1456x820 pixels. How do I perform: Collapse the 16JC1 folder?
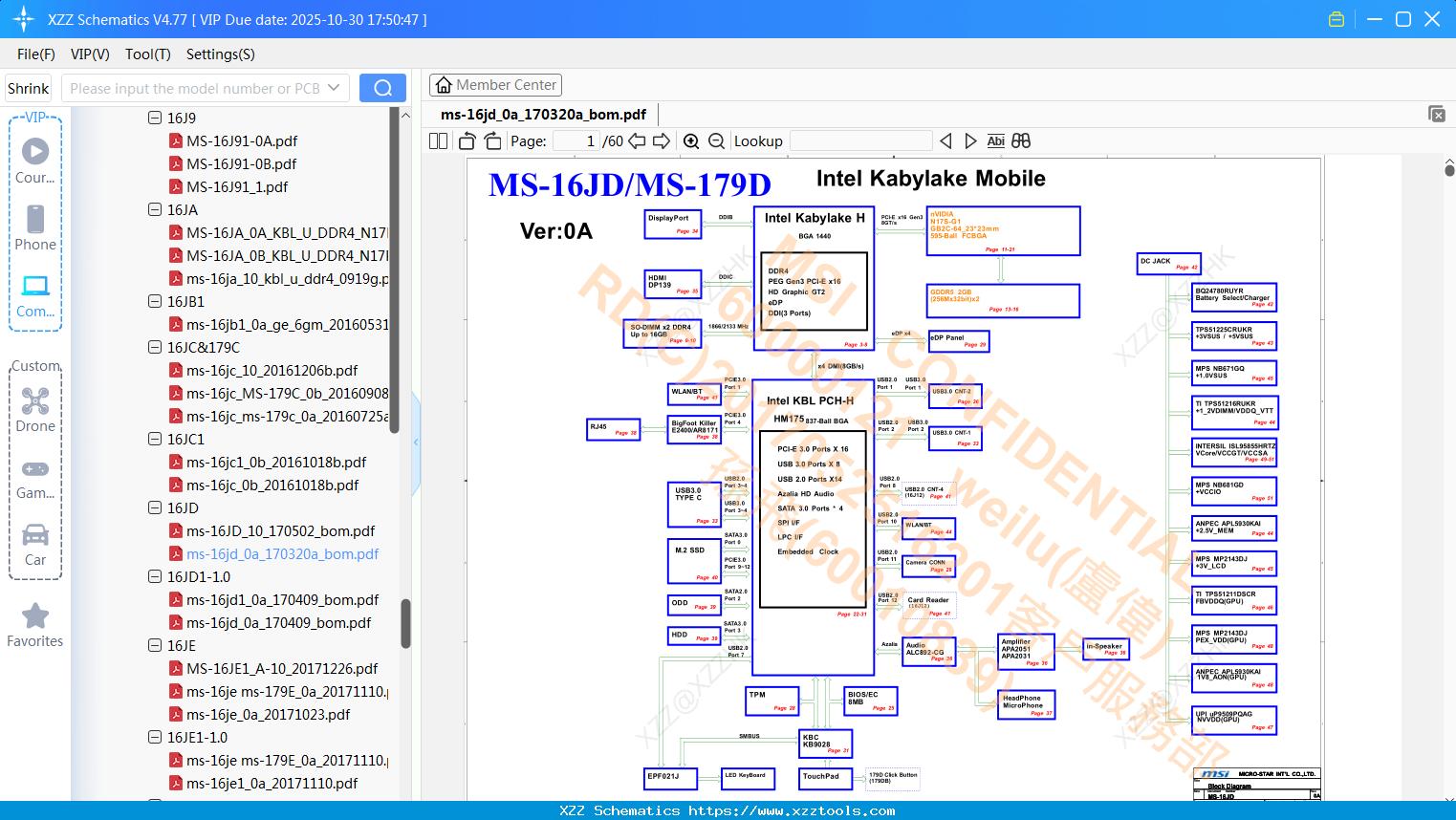155,439
